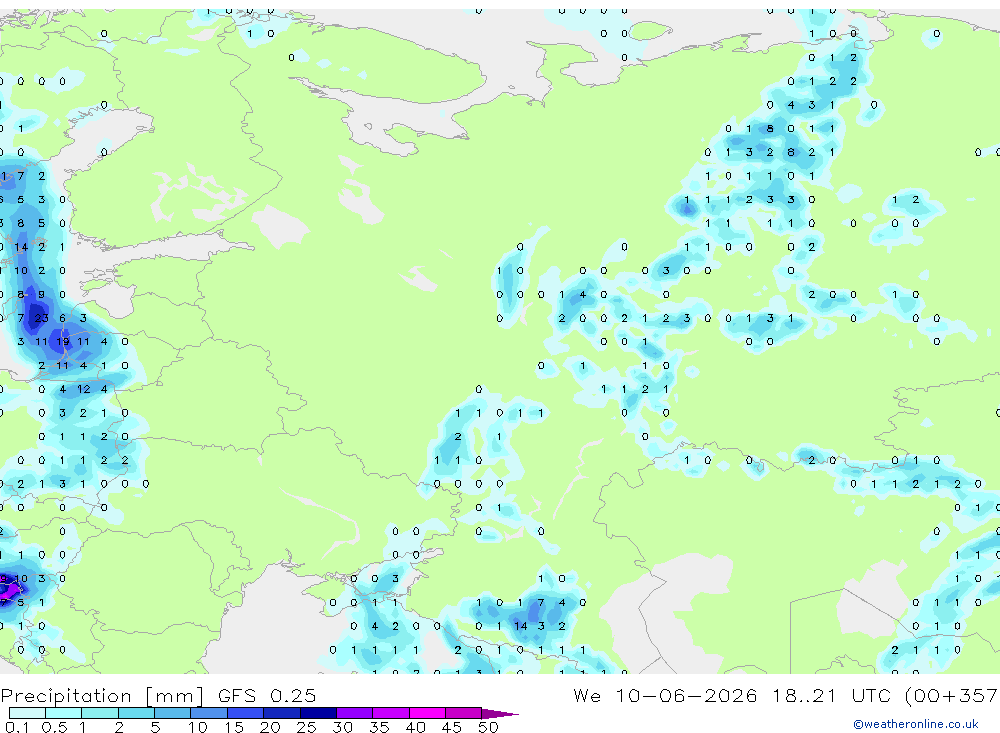Click the 45–50 mm legend swatch

pos(464,713)
